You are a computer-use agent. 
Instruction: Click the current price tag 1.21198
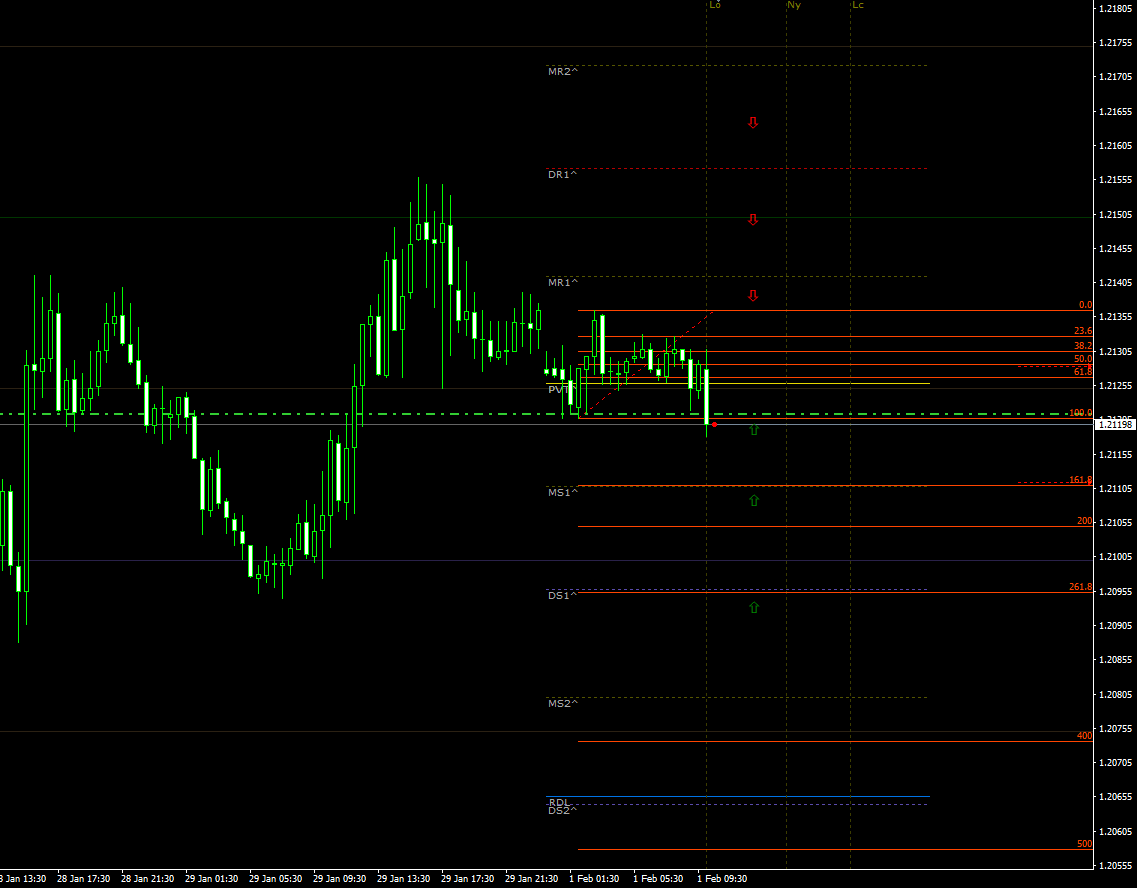1115,425
